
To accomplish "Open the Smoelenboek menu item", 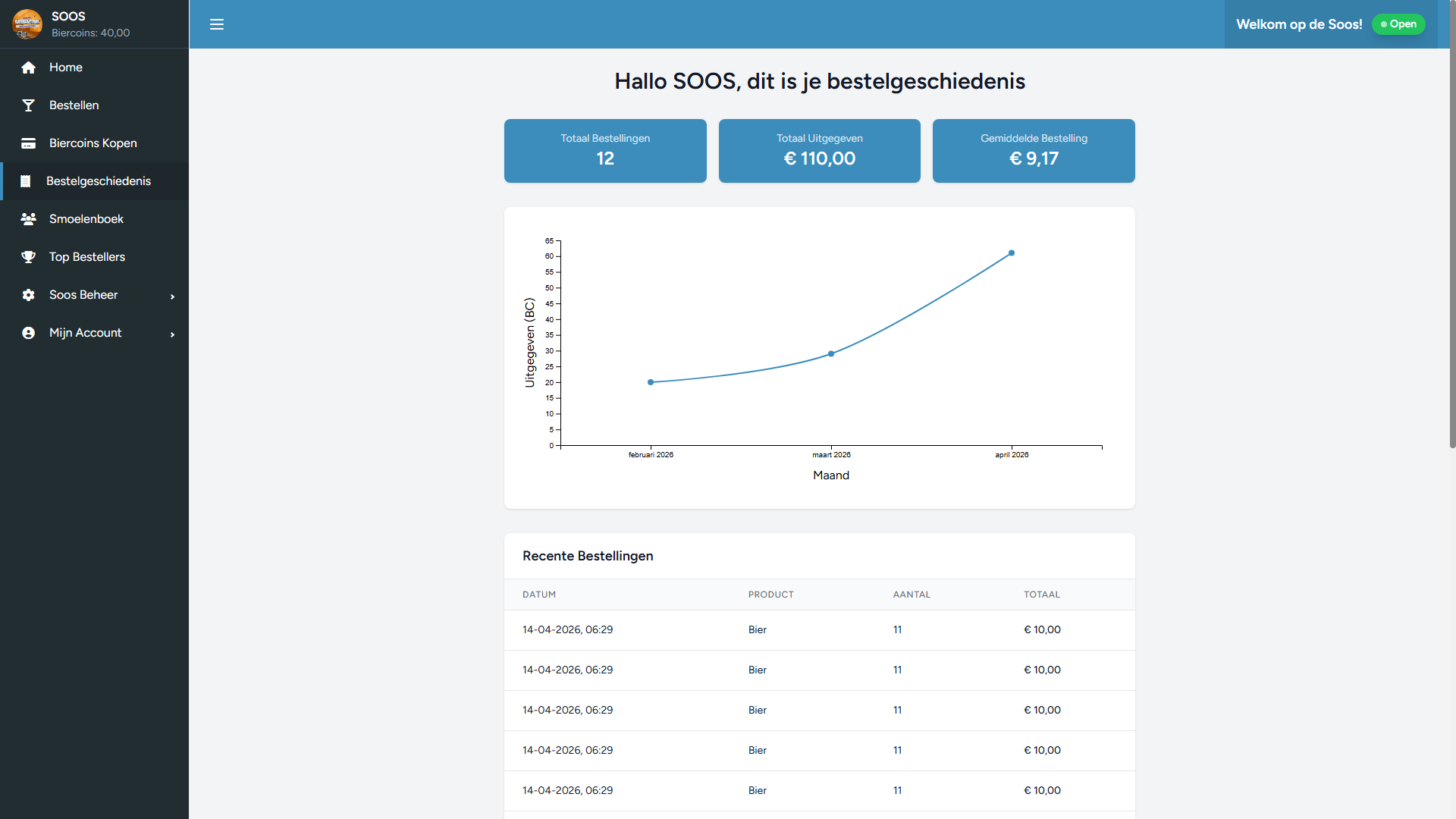I will pos(86,219).
